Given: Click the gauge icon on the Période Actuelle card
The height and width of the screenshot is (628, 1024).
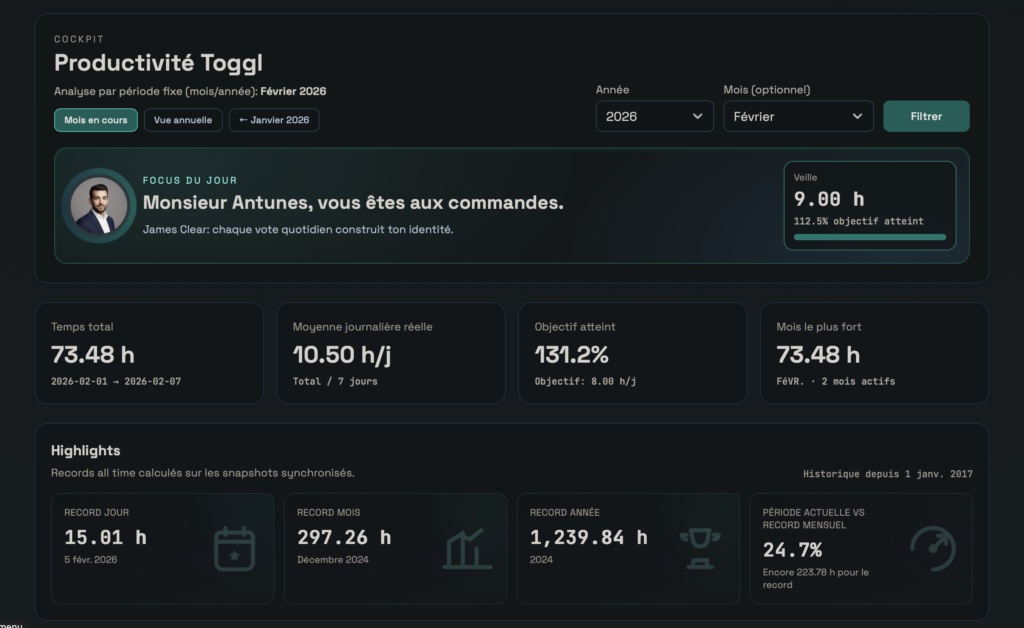Looking at the screenshot, I should 935,548.
